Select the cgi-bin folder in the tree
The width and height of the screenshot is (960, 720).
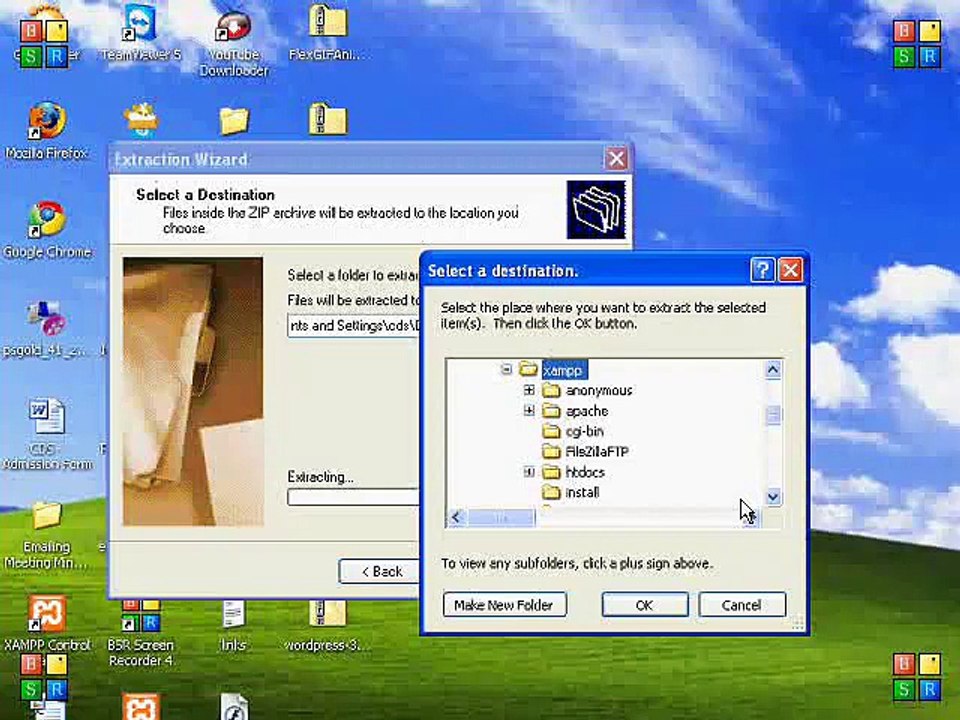pyautogui.click(x=574, y=431)
